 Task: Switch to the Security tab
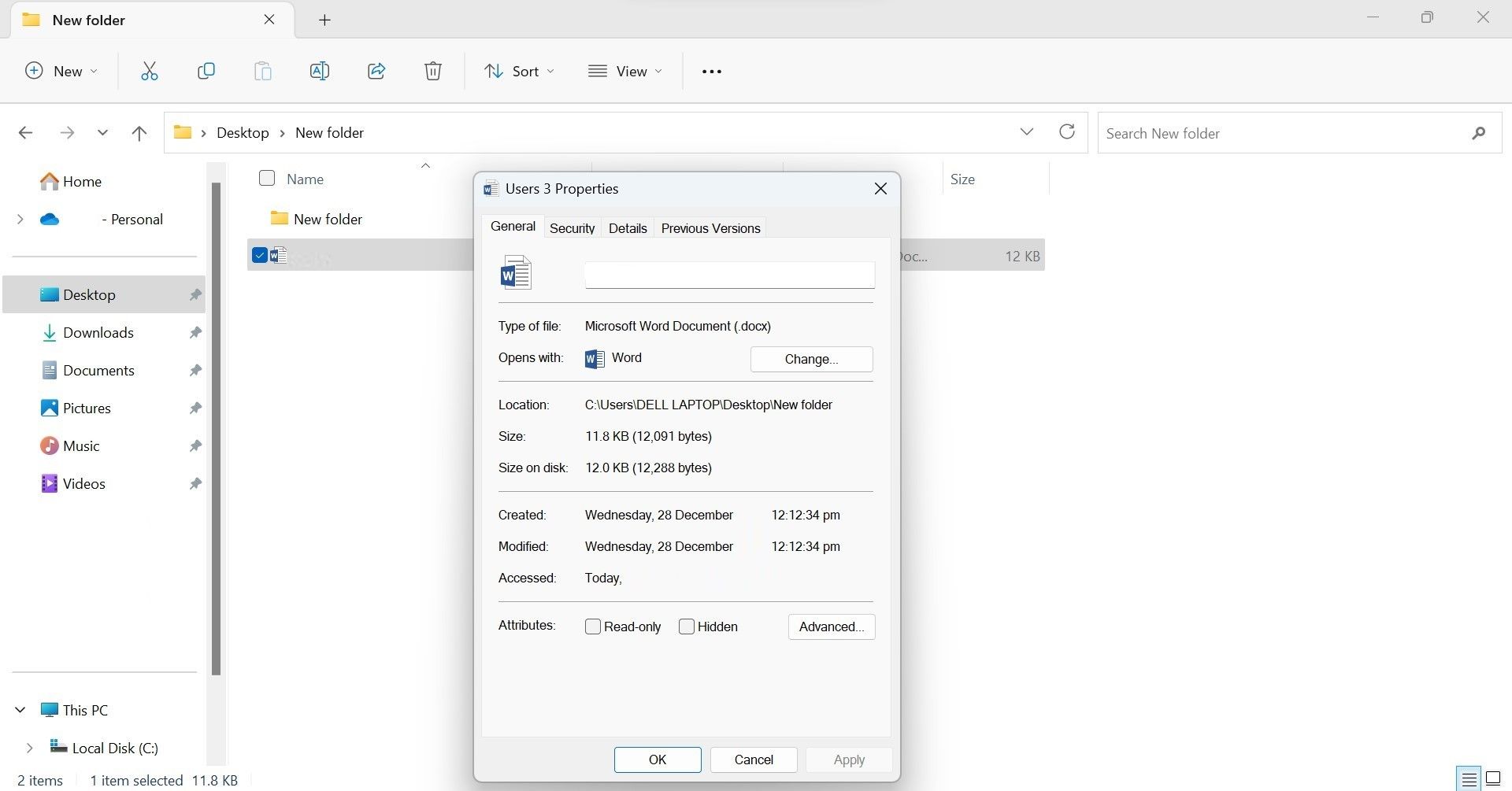pyautogui.click(x=572, y=228)
